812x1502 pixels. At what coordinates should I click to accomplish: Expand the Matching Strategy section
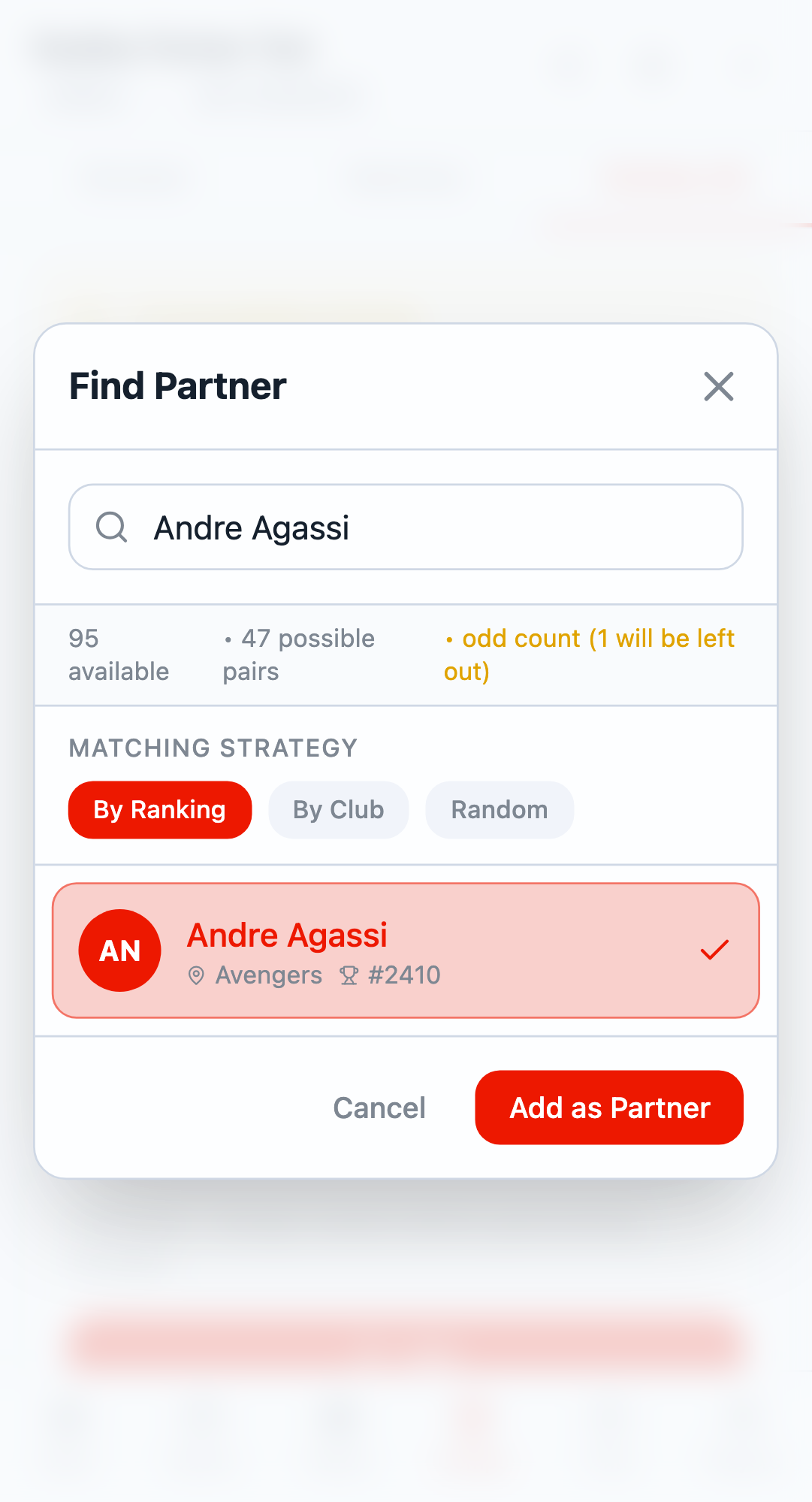click(213, 748)
